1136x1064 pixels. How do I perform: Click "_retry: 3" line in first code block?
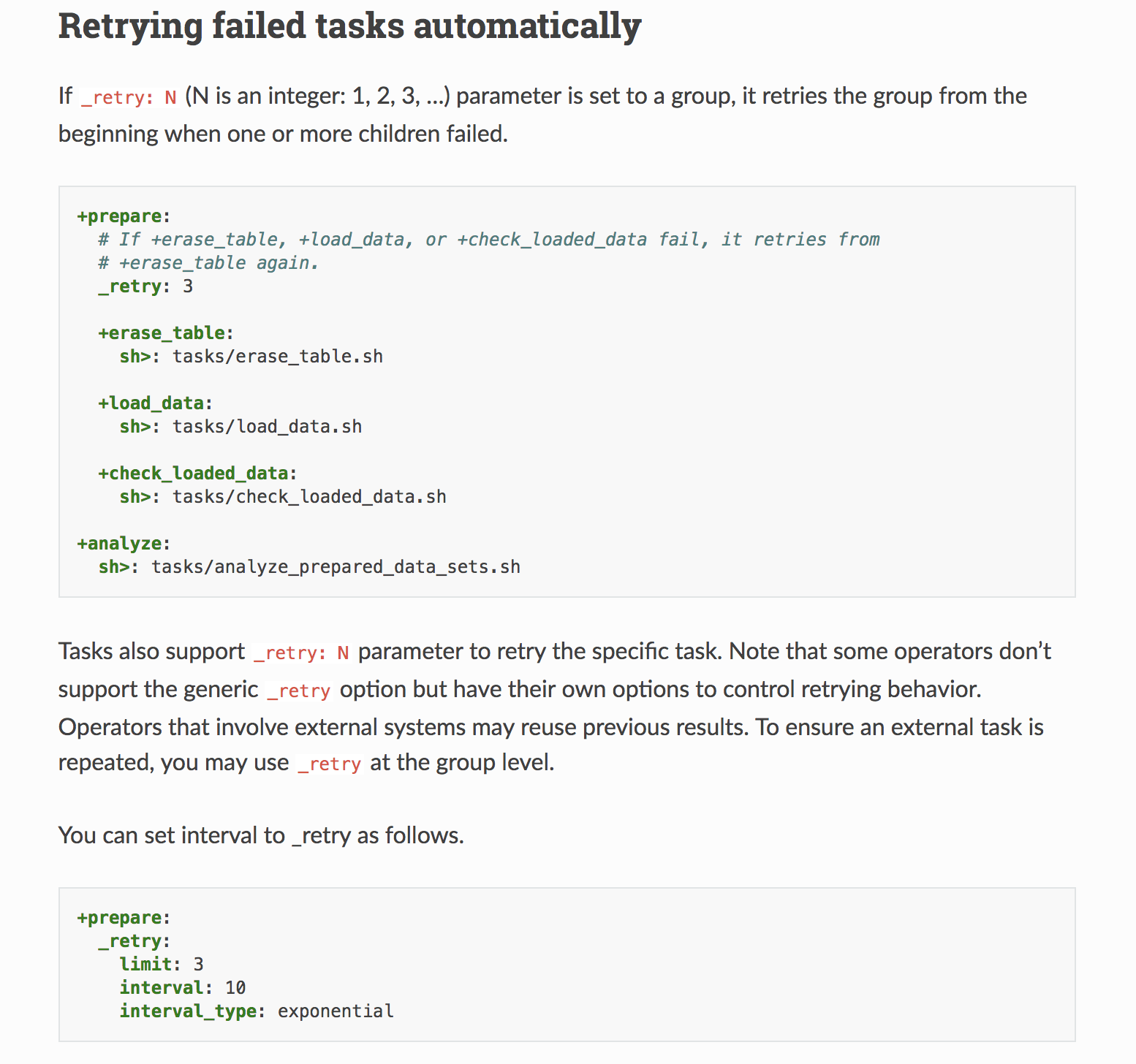point(145,286)
